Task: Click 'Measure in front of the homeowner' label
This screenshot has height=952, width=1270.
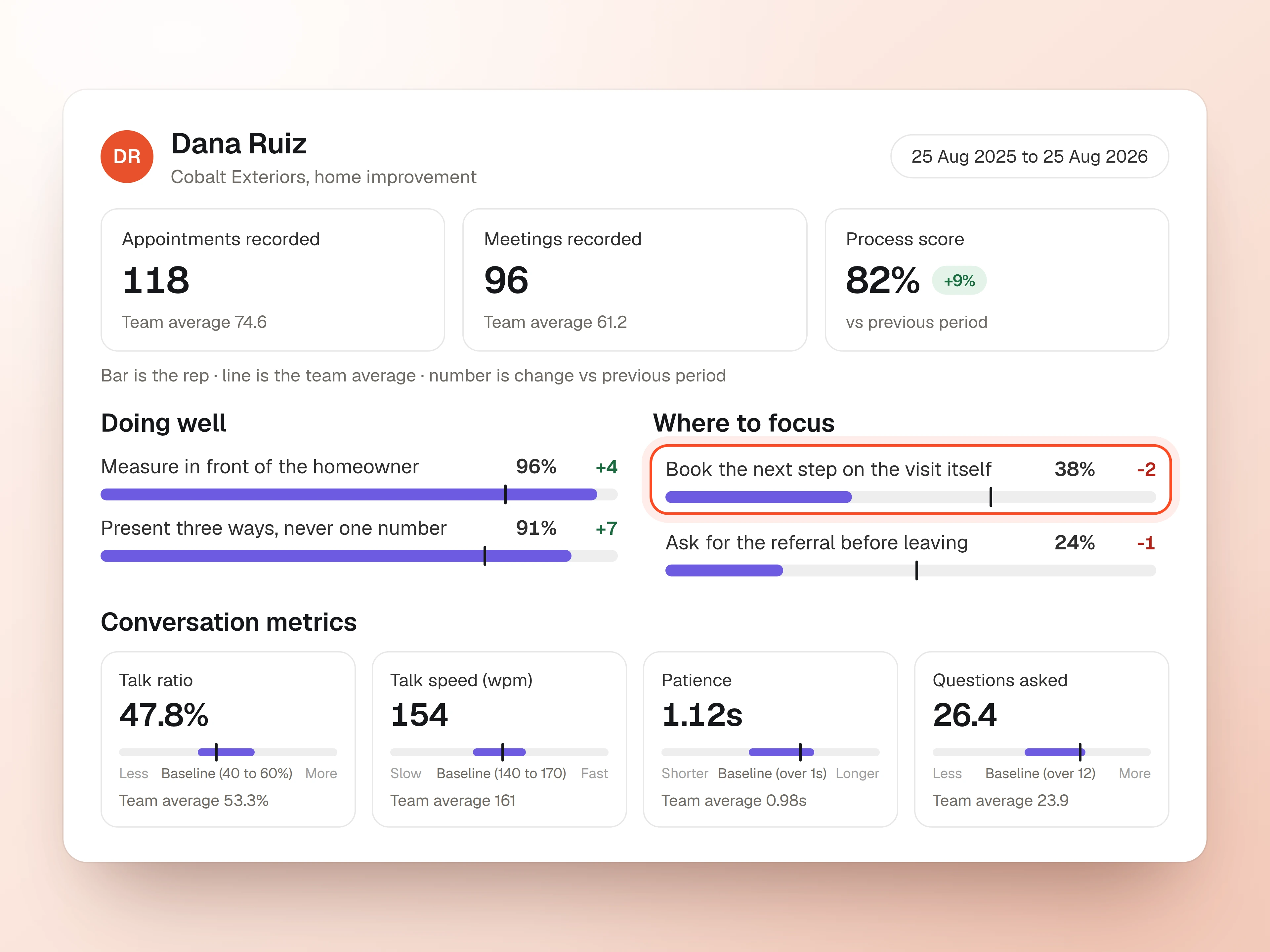Action: pyautogui.click(x=260, y=466)
